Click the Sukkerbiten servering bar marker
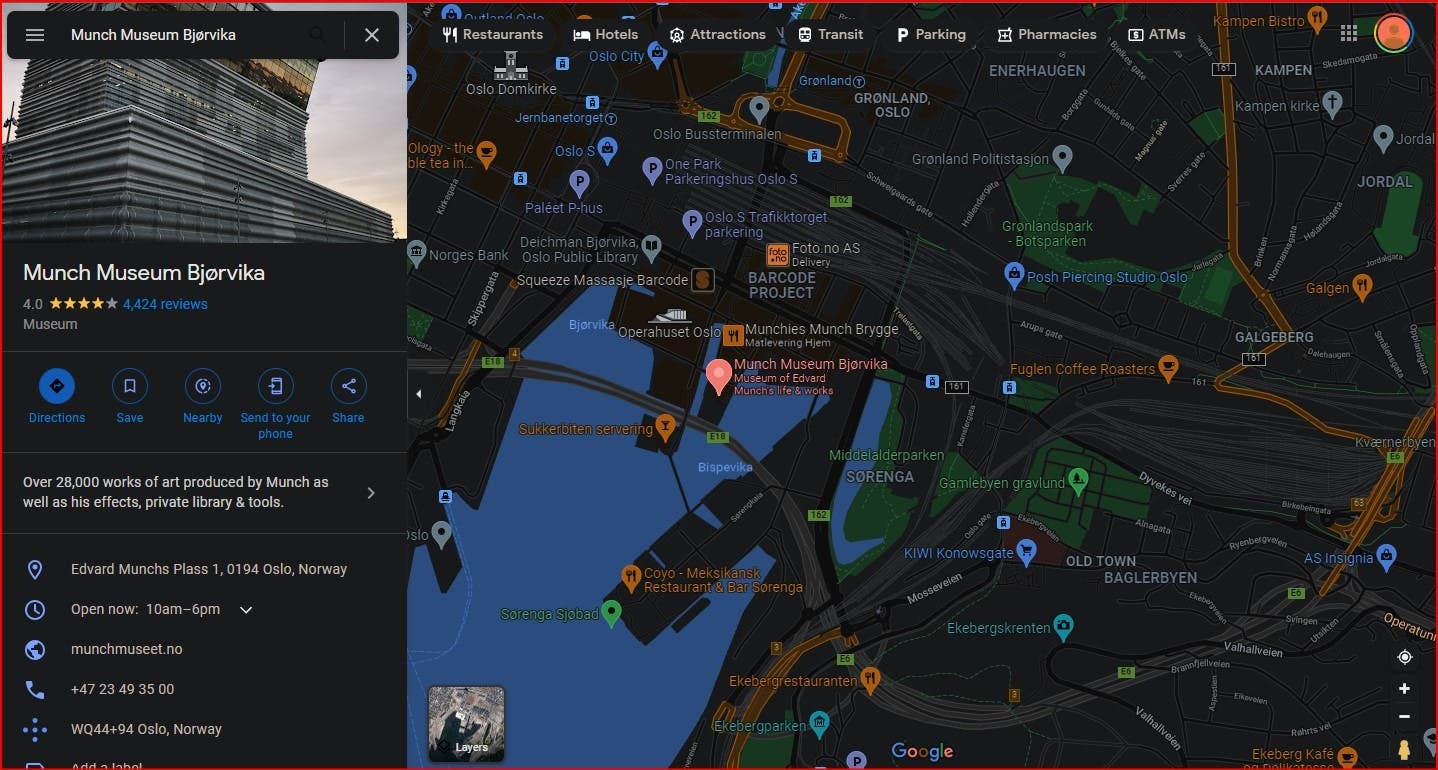1438x770 pixels. 665,429
